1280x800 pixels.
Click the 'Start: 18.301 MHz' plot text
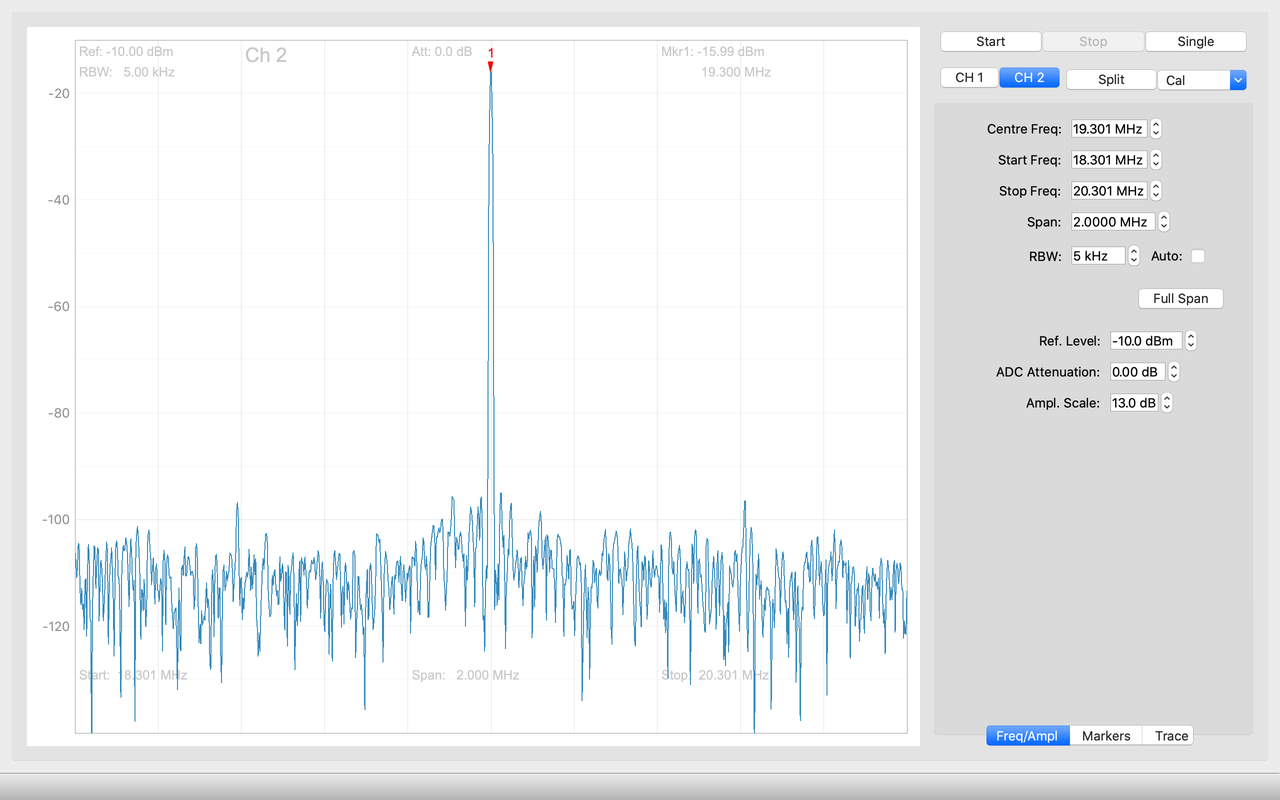pos(133,675)
